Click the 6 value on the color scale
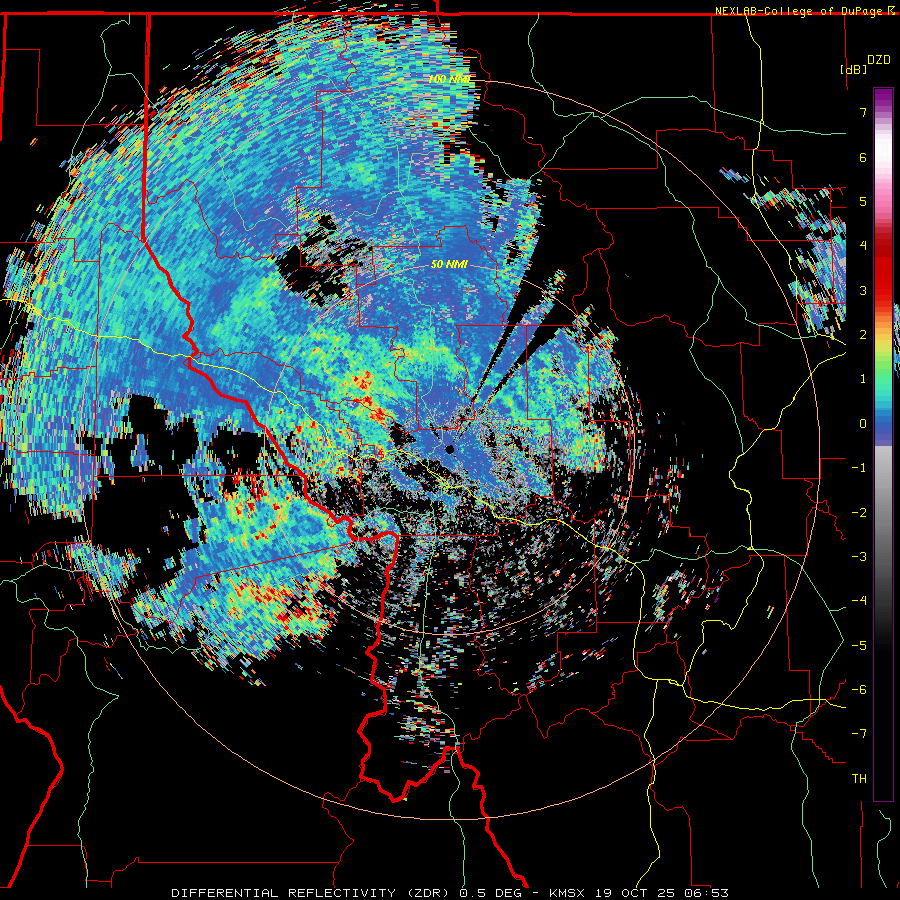The width and height of the screenshot is (900, 900). (863, 157)
